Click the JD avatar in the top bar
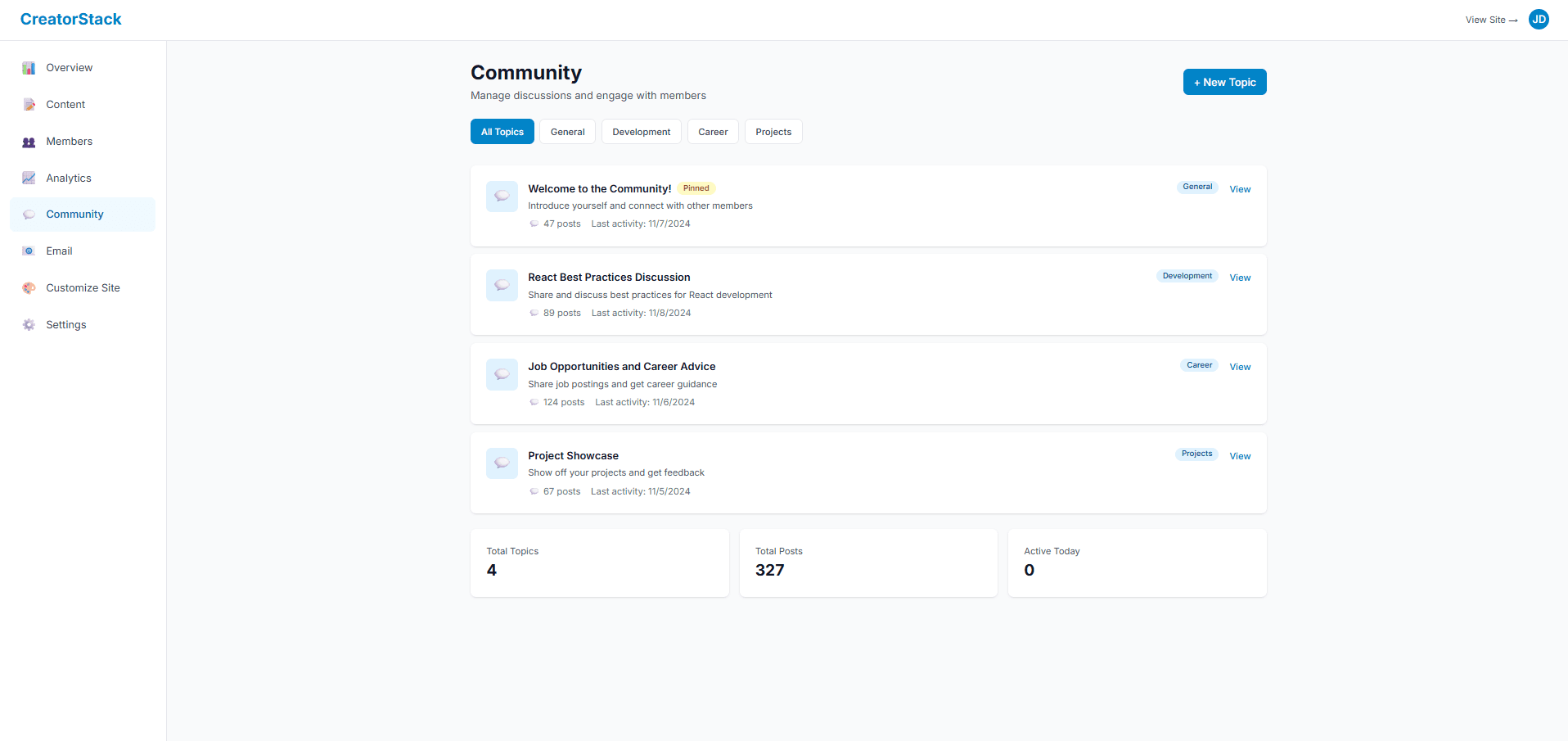1568x741 pixels. [x=1539, y=19]
